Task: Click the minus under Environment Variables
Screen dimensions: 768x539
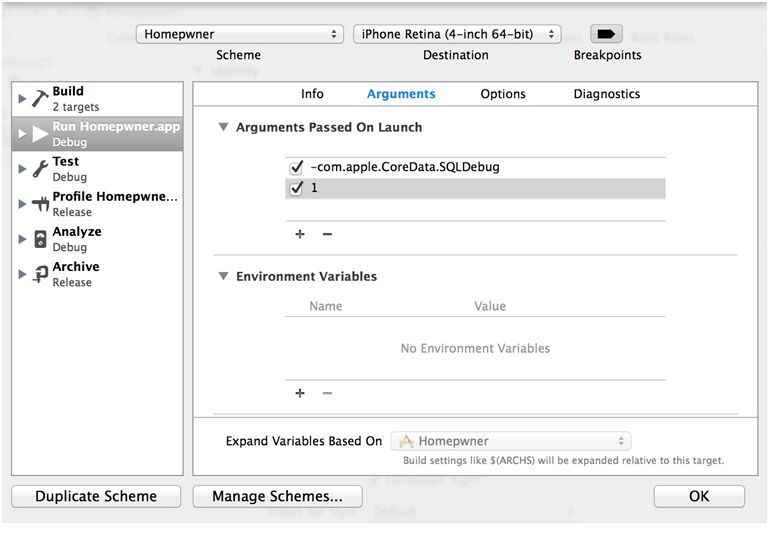Action: pyautogui.click(x=327, y=393)
